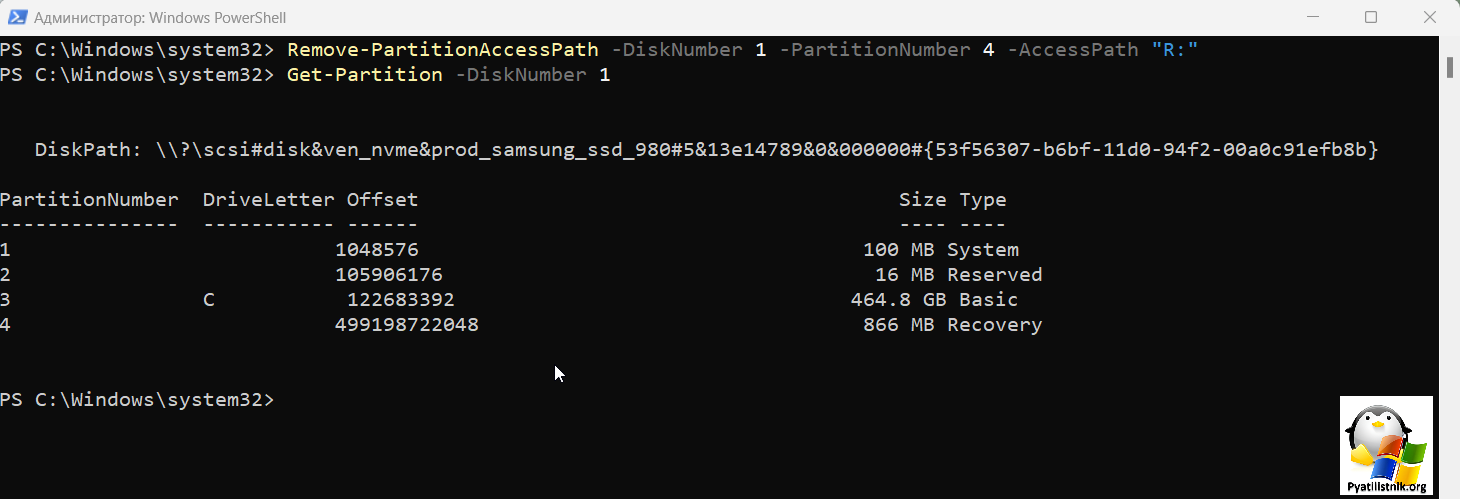Click the PartitionNumber column header
Image resolution: width=1460 pixels, height=499 pixels.
[89, 200]
